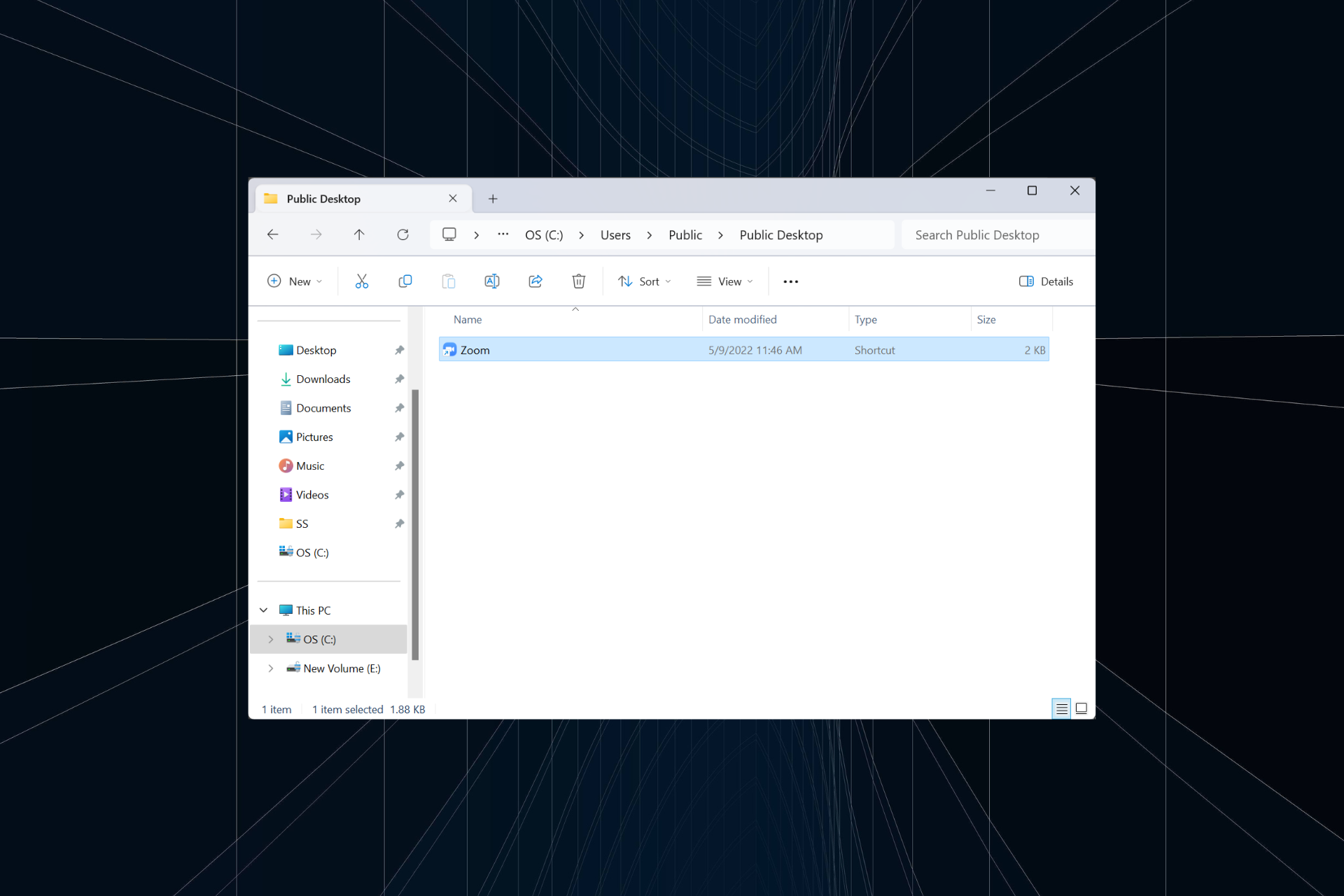Open the Sort options dropdown

pos(645,281)
